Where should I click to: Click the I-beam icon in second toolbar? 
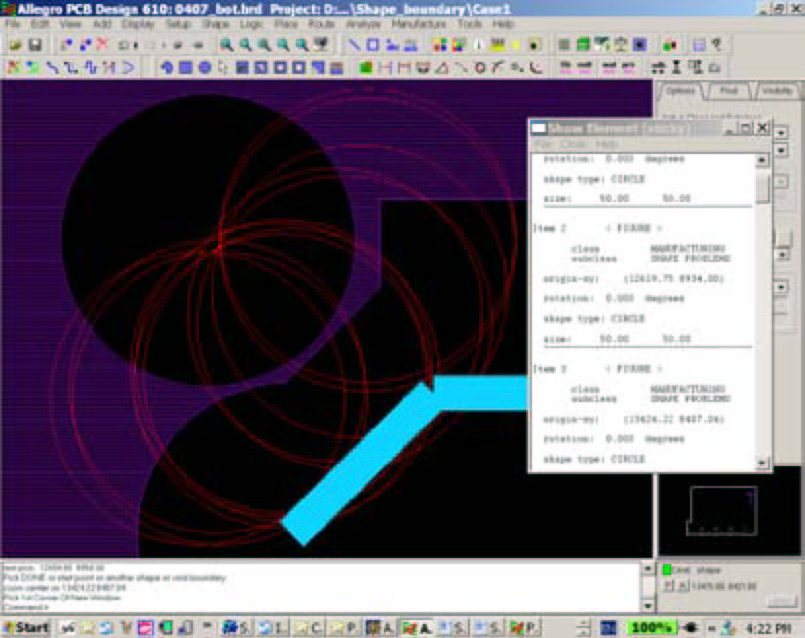point(677,67)
